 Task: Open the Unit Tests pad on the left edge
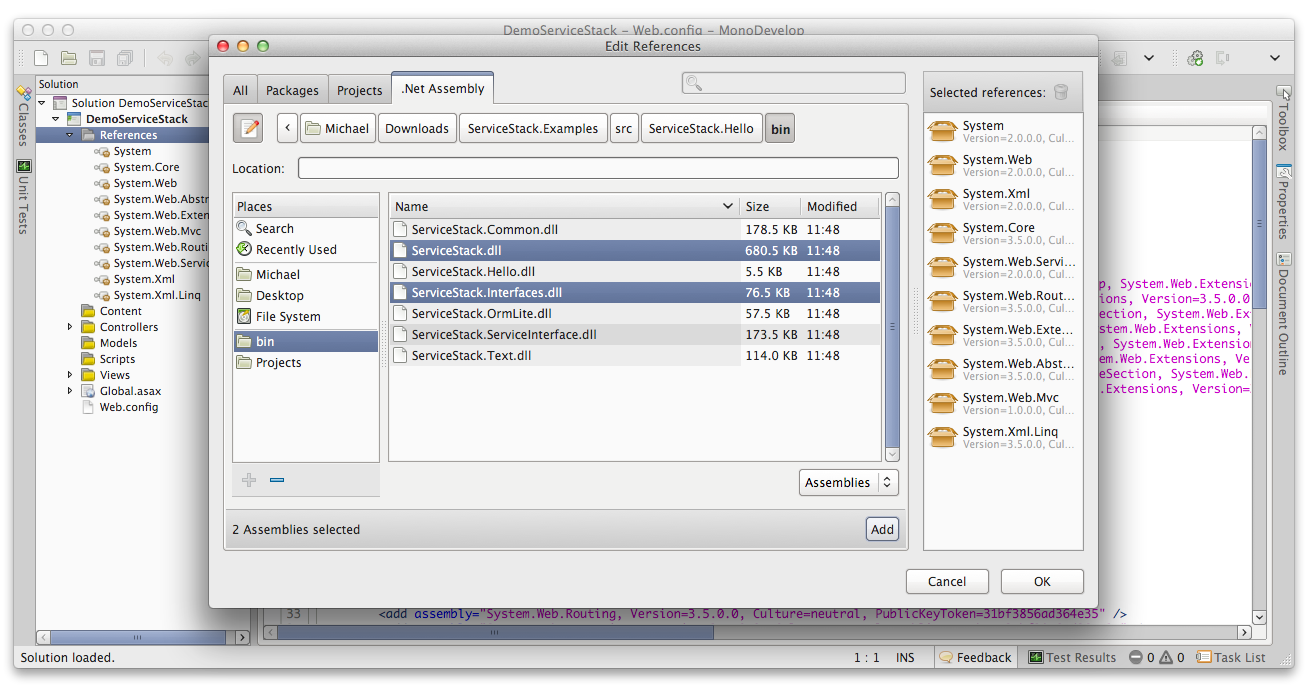pos(22,196)
